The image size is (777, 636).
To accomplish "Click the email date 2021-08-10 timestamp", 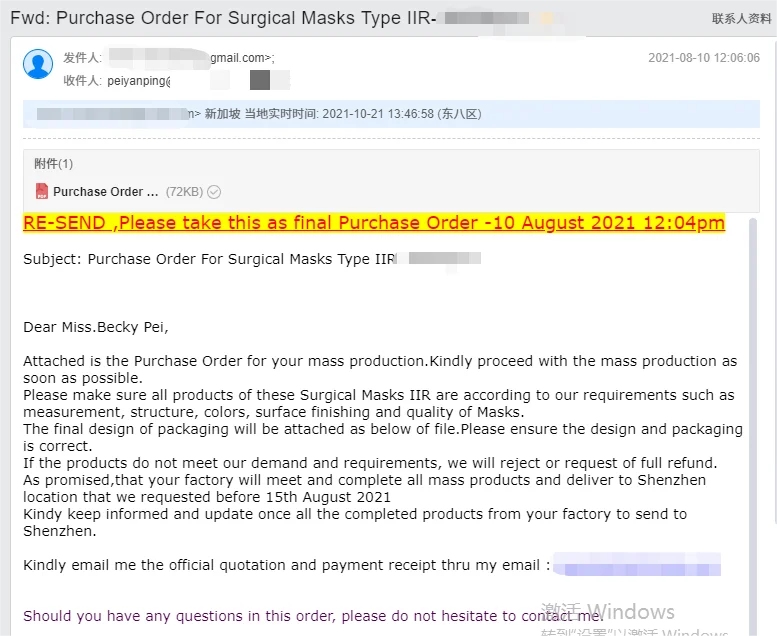I will click(x=703, y=58).
